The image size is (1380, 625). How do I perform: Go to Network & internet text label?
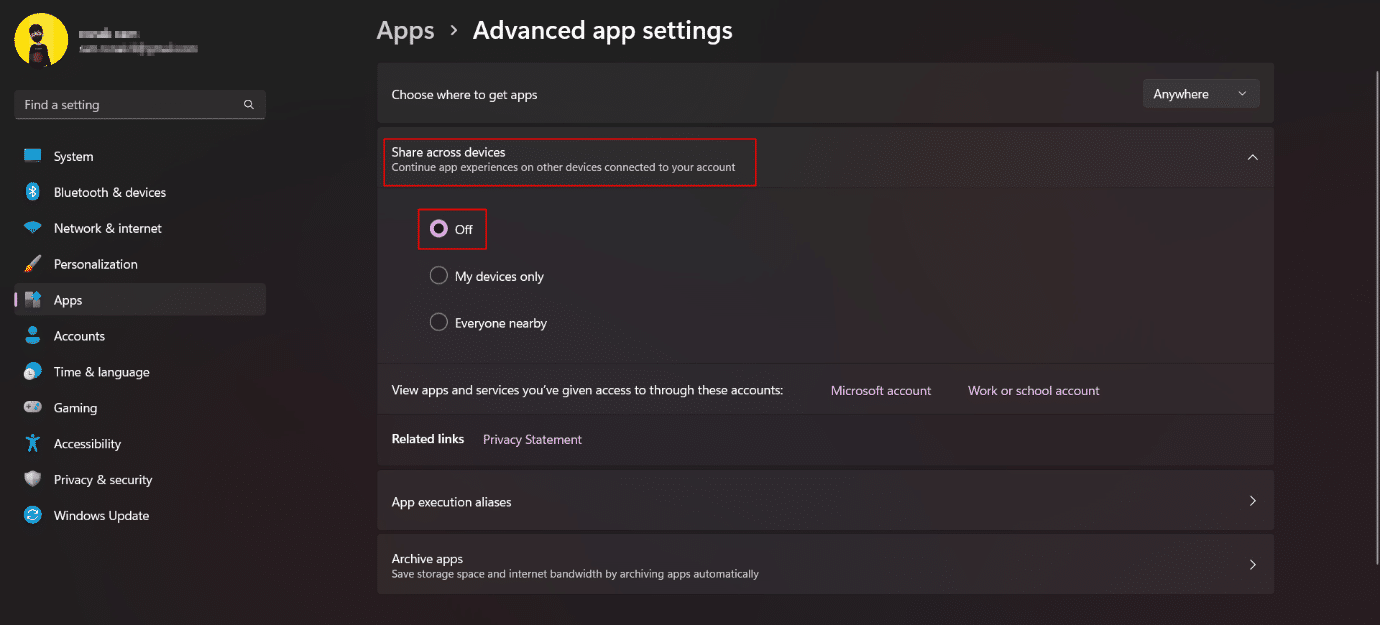(108, 228)
